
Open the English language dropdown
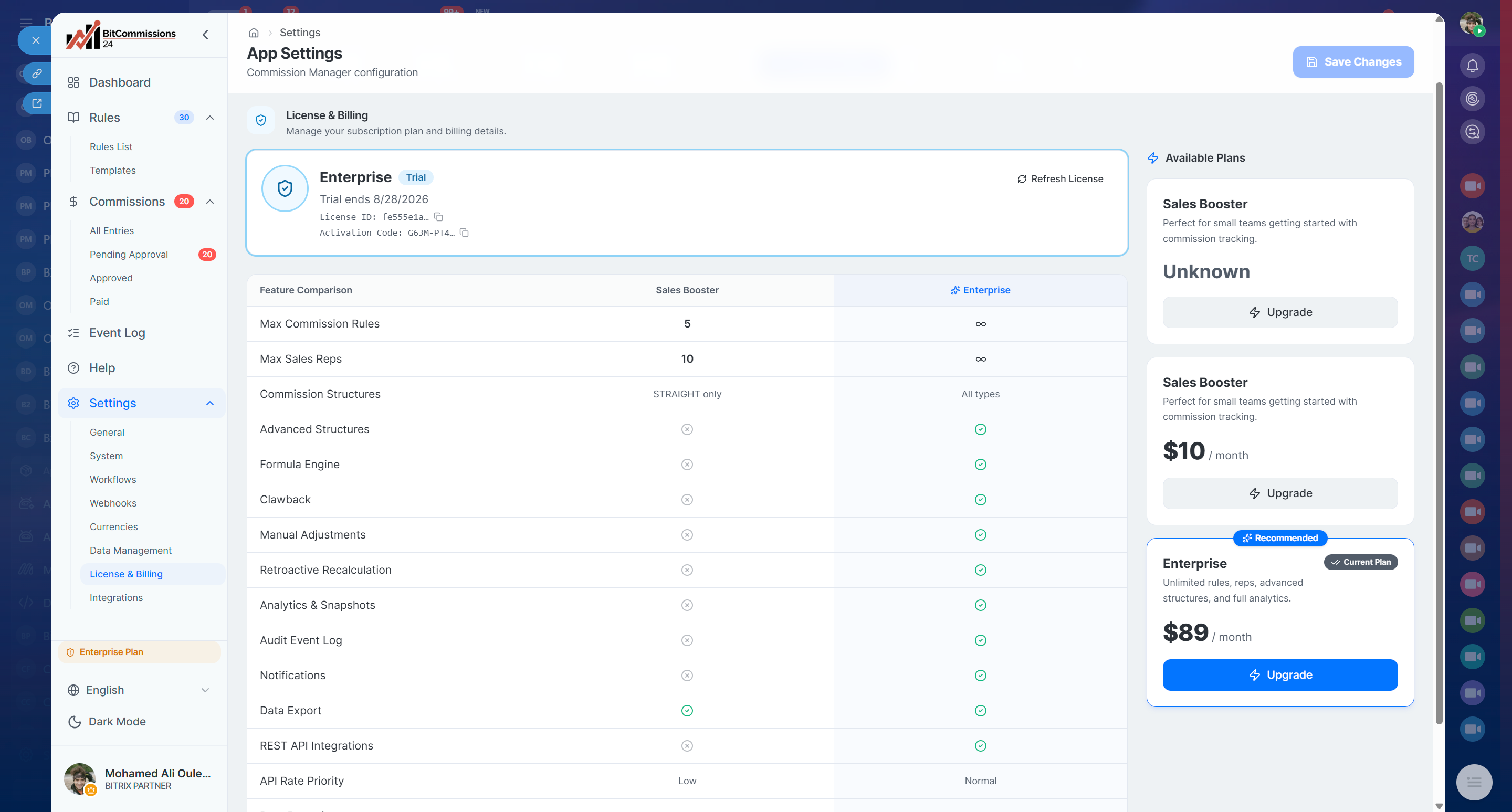[x=139, y=690]
